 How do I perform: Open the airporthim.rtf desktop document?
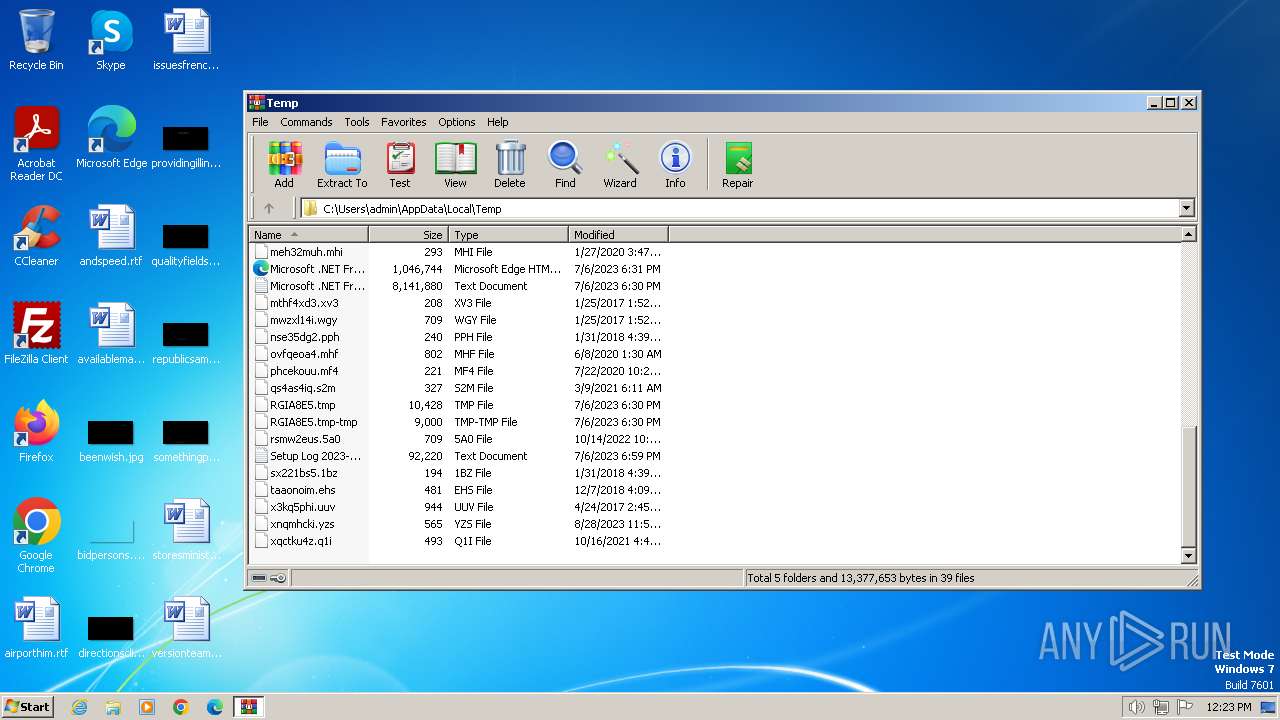(x=36, y=628)
